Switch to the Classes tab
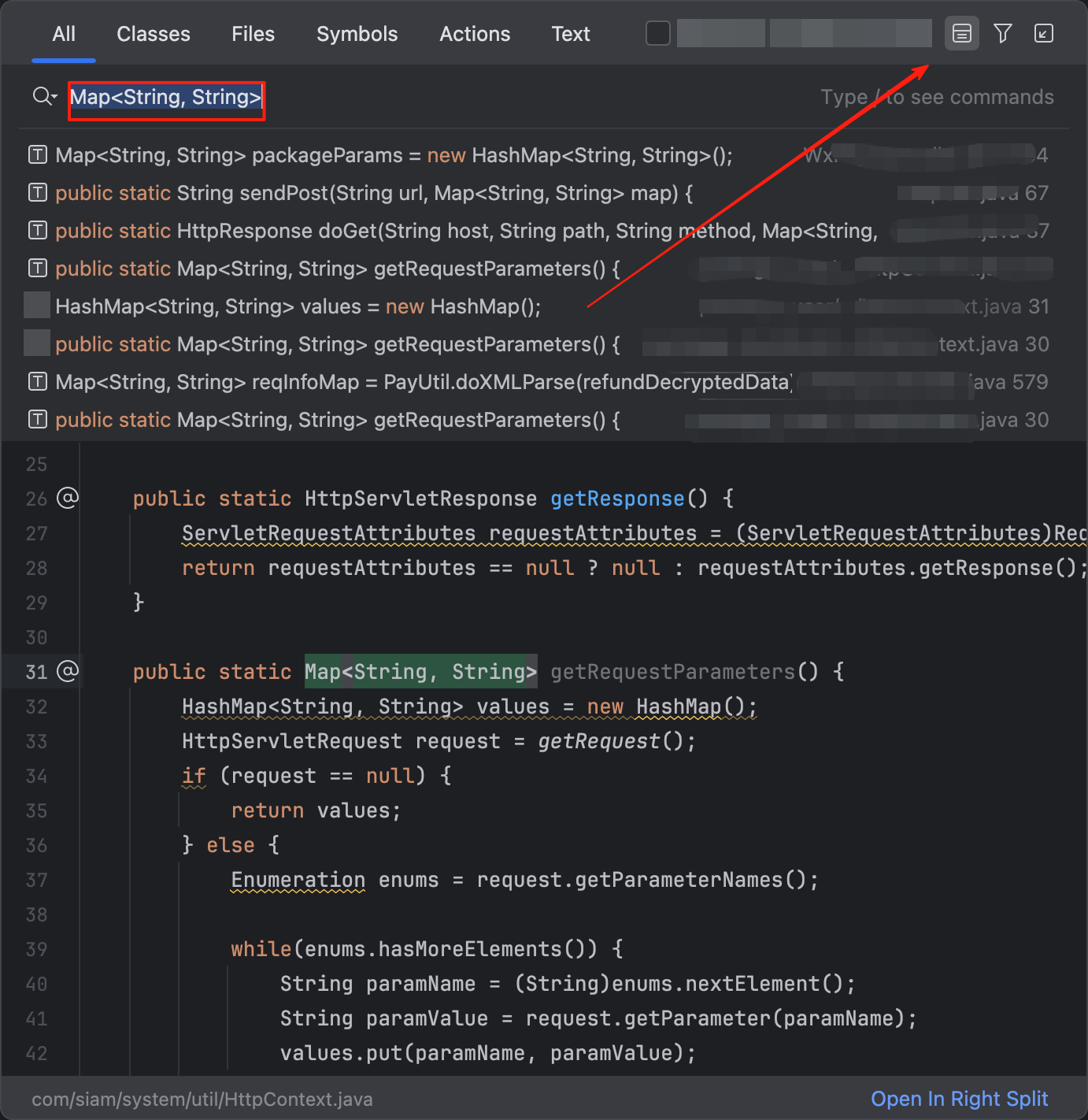The height and width of the screenshot is (1120, 1088). (x=154, y=34)
